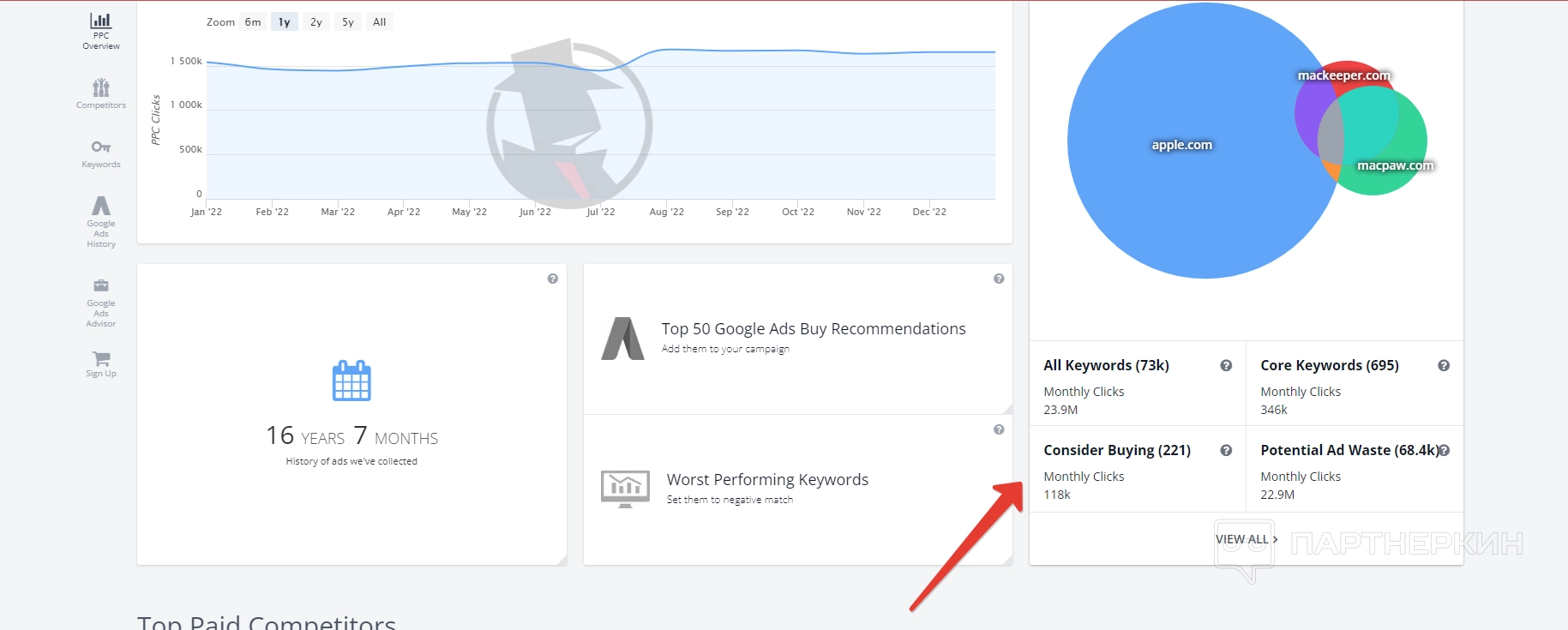Screen dimensions: 1568x630
Task: Select the red mackeeper.com bubble label
Action: point(1343,75)
